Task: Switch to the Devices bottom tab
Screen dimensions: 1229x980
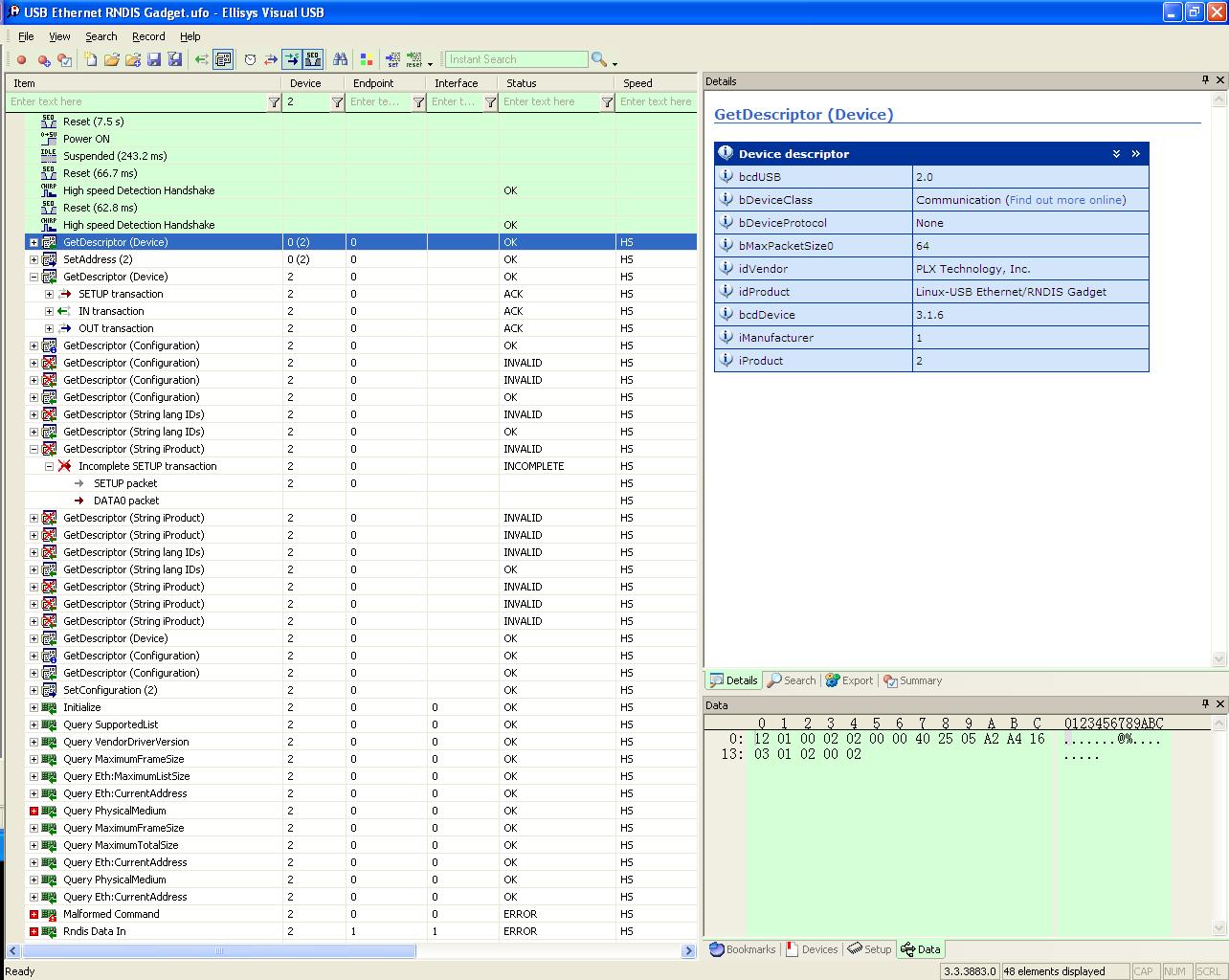Action: (x=812, y=949)
